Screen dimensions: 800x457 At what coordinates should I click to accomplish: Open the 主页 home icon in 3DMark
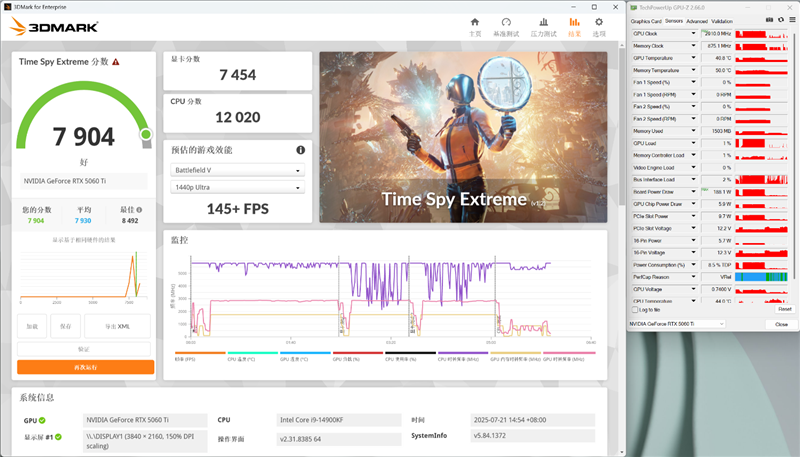coord(475,25)
